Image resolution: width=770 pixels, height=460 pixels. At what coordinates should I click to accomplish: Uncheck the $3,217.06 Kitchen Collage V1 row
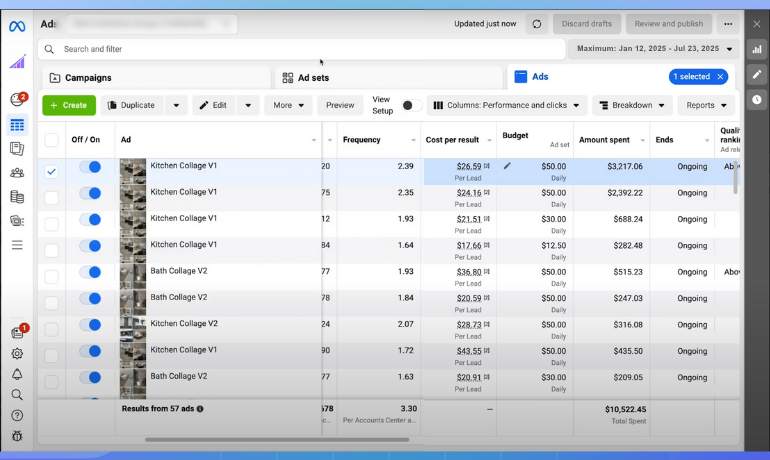tap(52, 171)
